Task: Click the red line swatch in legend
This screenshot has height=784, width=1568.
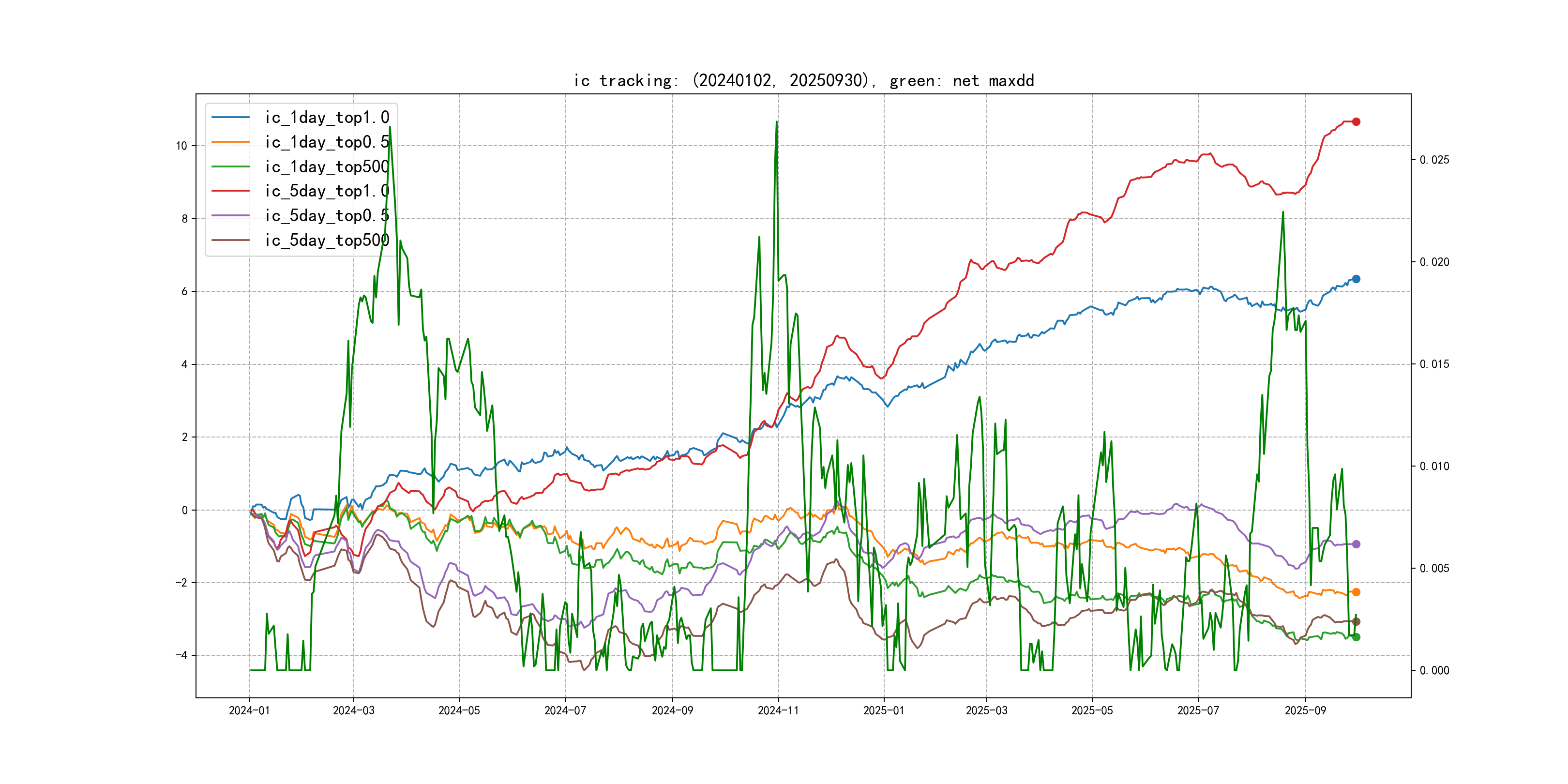Action: [x=230, y=191]
